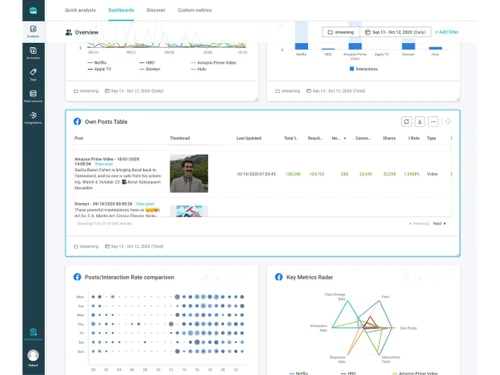The width and height of the screenshot is (500, 375).
Task: Open the Analytics sidebar section
Action: 33,31
